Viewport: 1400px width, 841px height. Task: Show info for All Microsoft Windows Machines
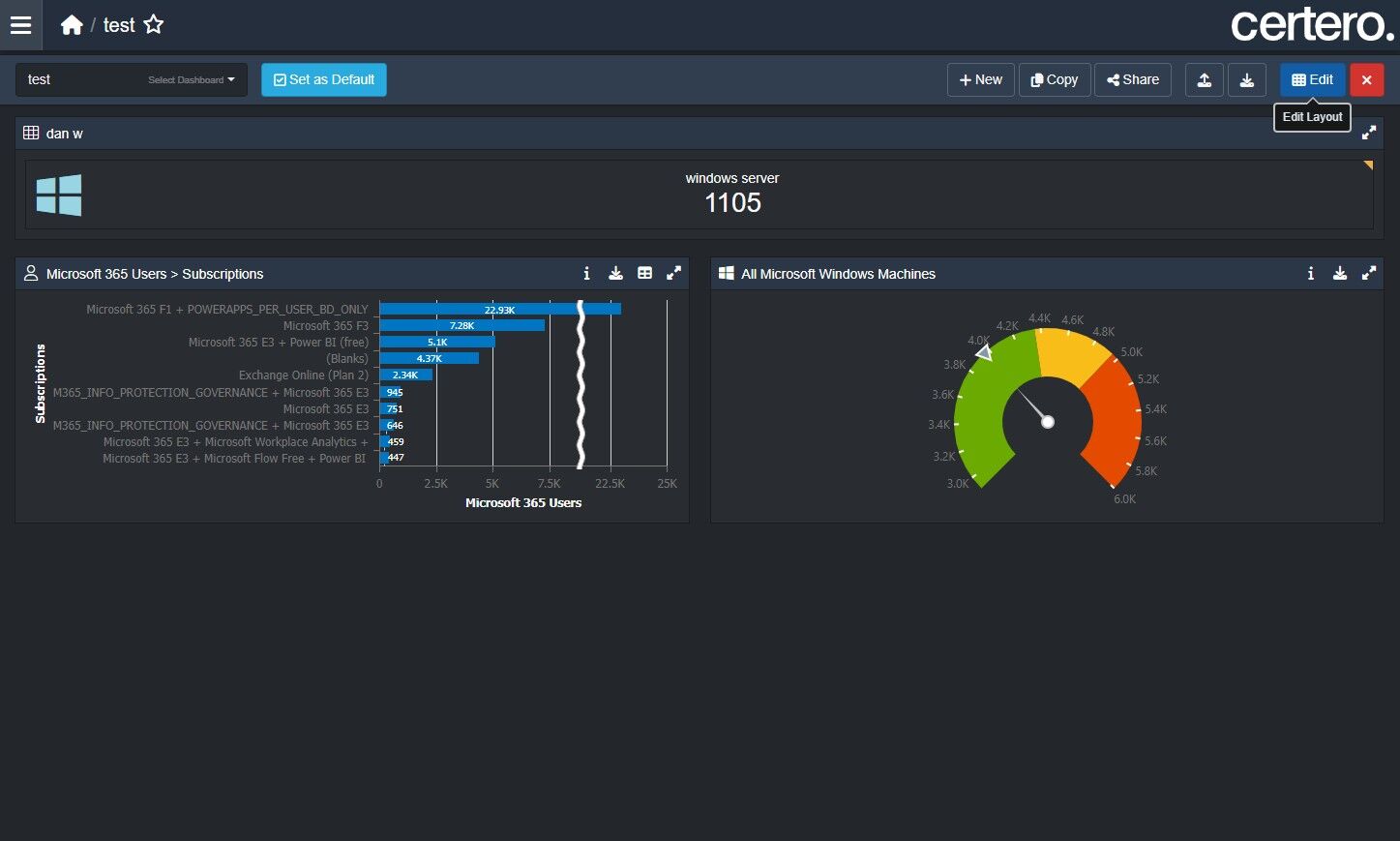1311,274
